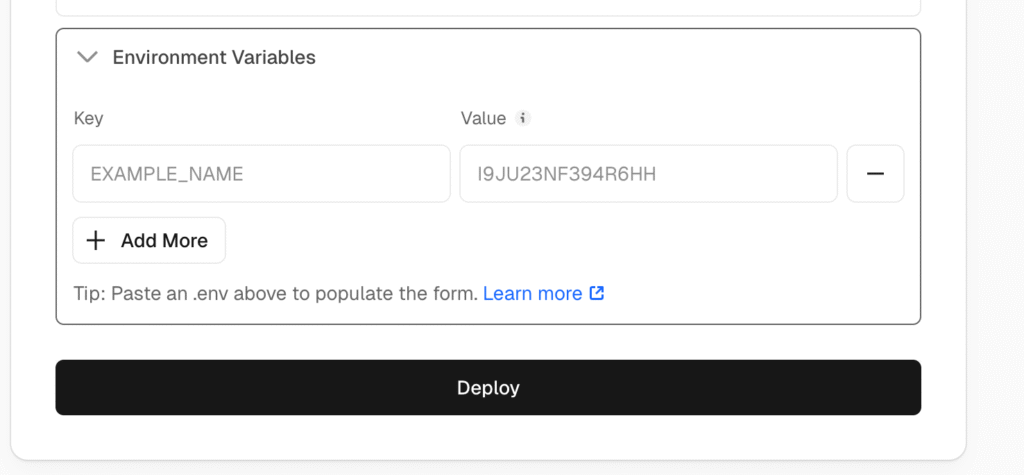Click the white card area below Deploy
The height and width of the screenshot is (475, 1024).
pyautogui.click(x=488, y=436)
